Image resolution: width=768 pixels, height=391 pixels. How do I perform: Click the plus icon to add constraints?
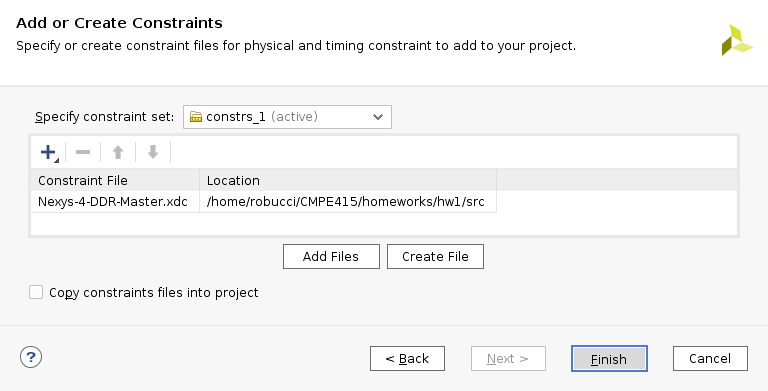click(48, 152)
